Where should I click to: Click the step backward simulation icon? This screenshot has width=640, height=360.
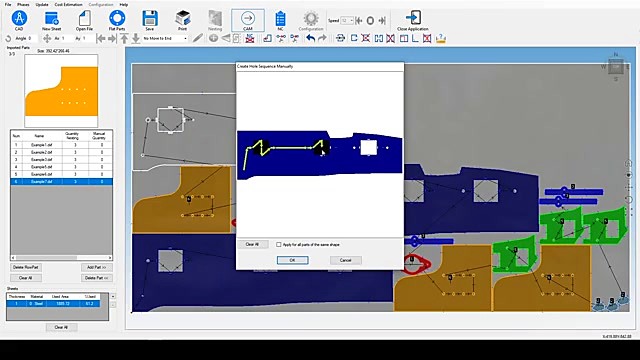359,20
